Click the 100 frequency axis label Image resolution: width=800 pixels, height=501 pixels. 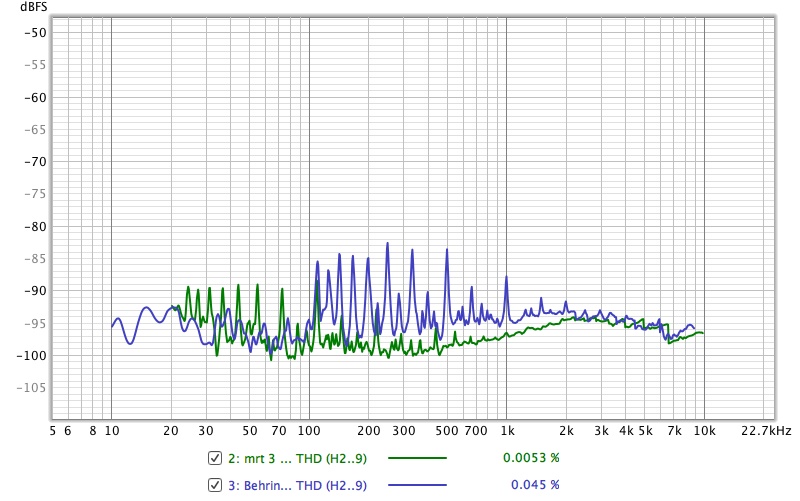tap(309, 431)
